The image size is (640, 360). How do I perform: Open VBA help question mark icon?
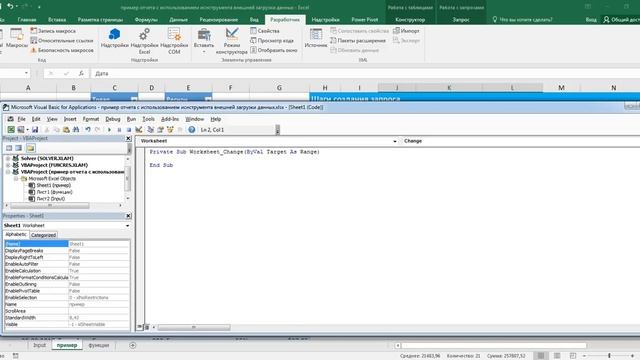pyautogui.click(x=191, y=130)
